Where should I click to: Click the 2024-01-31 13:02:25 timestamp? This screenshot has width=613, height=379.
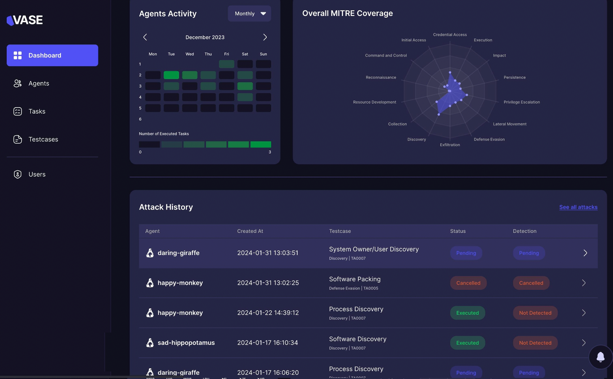pyautogui.click(x=268, y=283)
